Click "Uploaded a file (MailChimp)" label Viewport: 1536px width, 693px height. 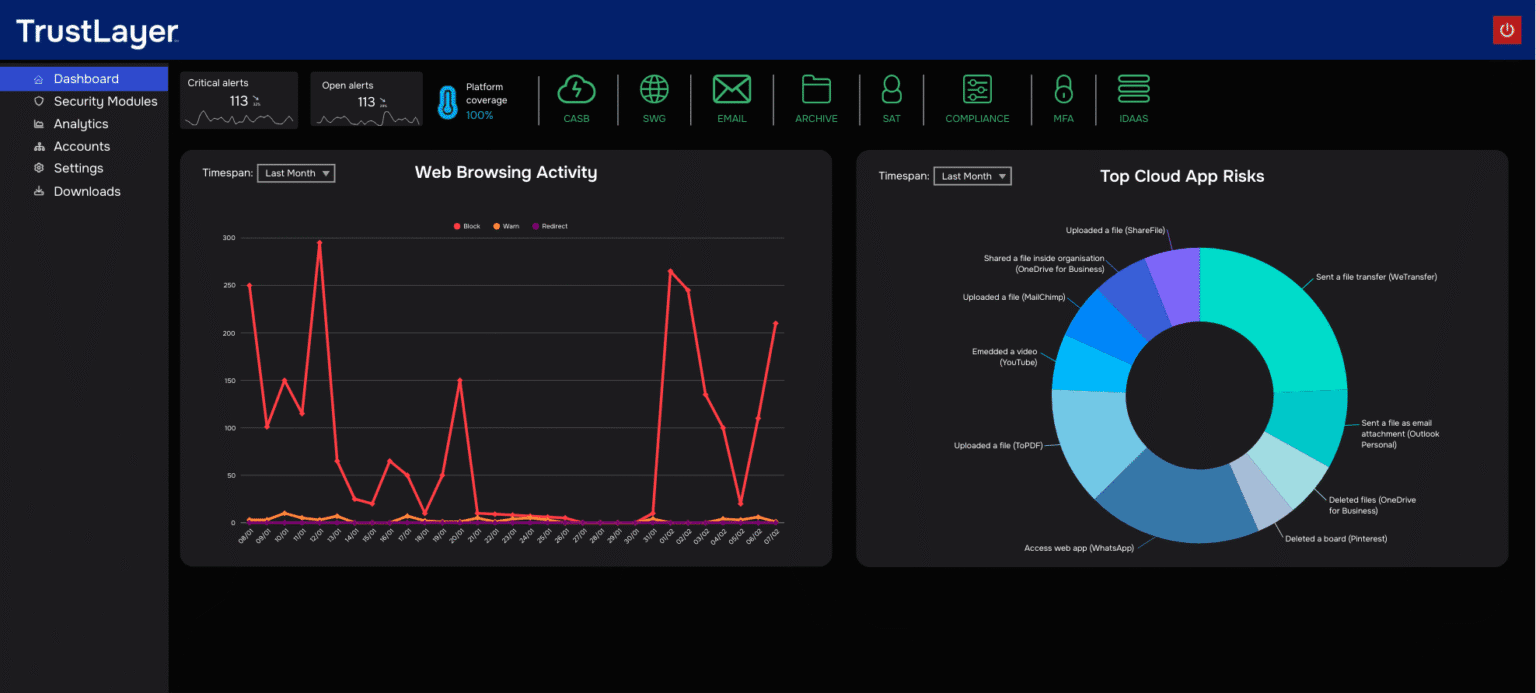tap(1013, 297)
